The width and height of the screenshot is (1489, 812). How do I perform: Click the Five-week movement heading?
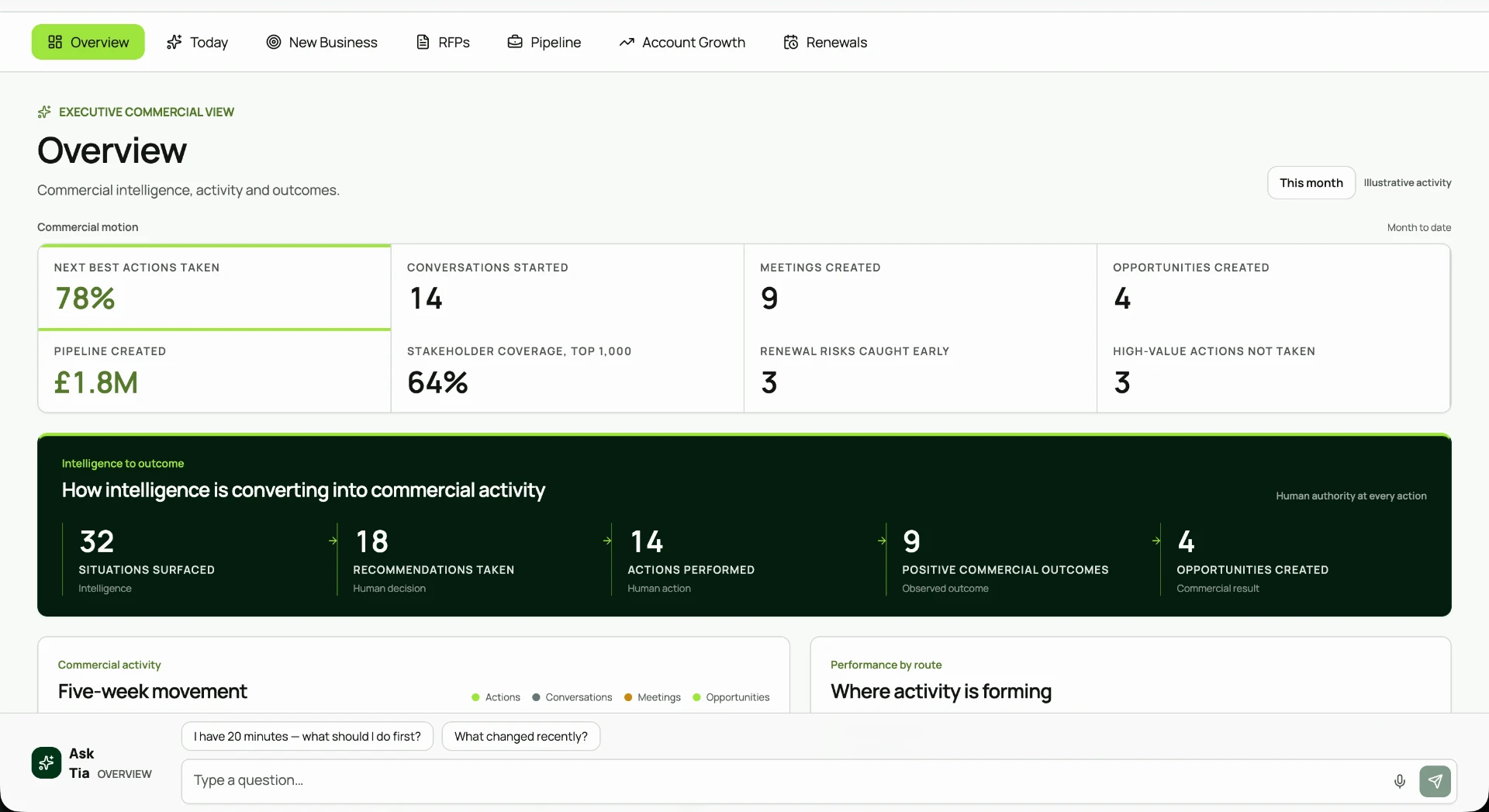point(153,691)
